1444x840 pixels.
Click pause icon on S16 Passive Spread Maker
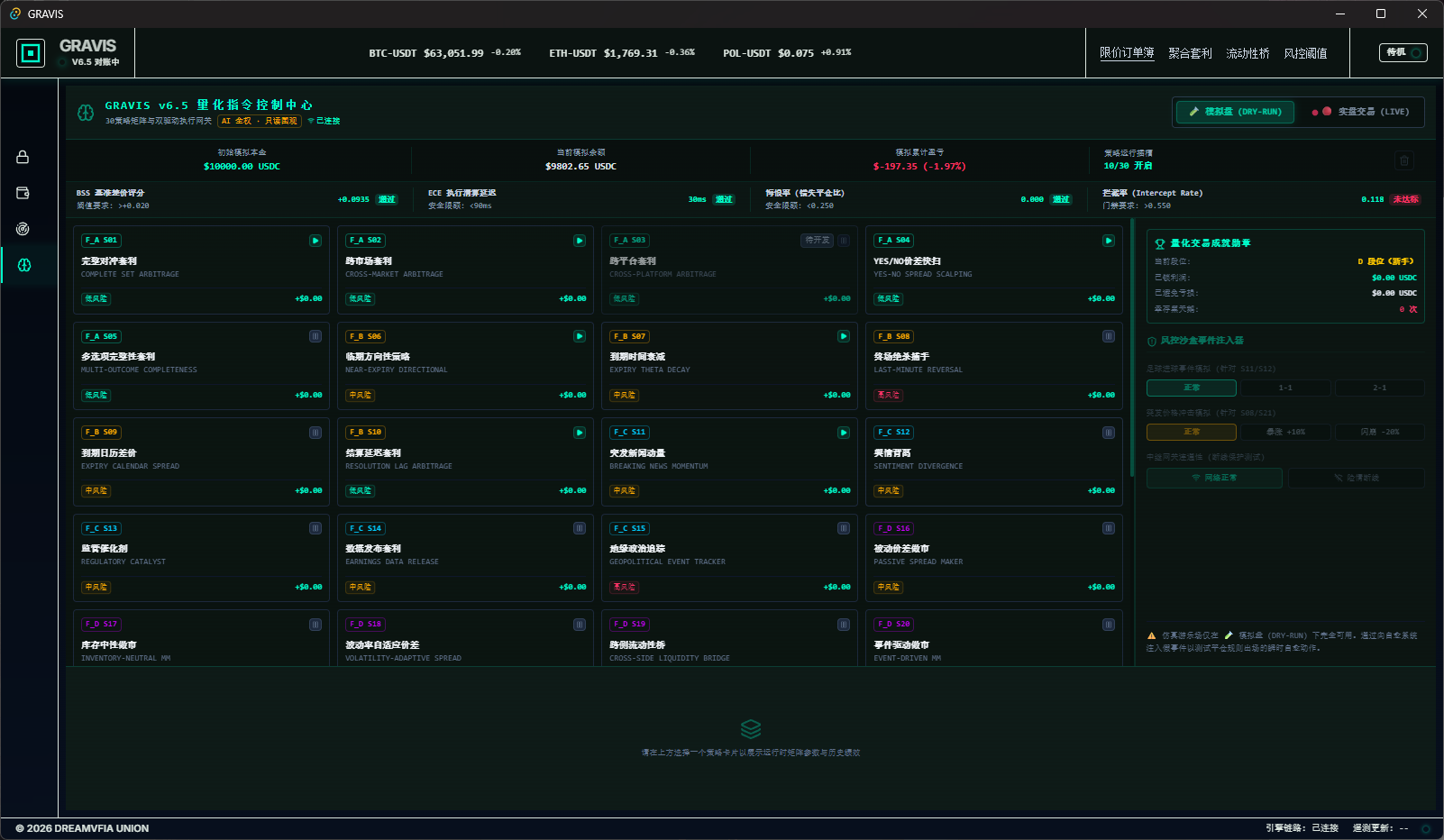(1109, 528)
